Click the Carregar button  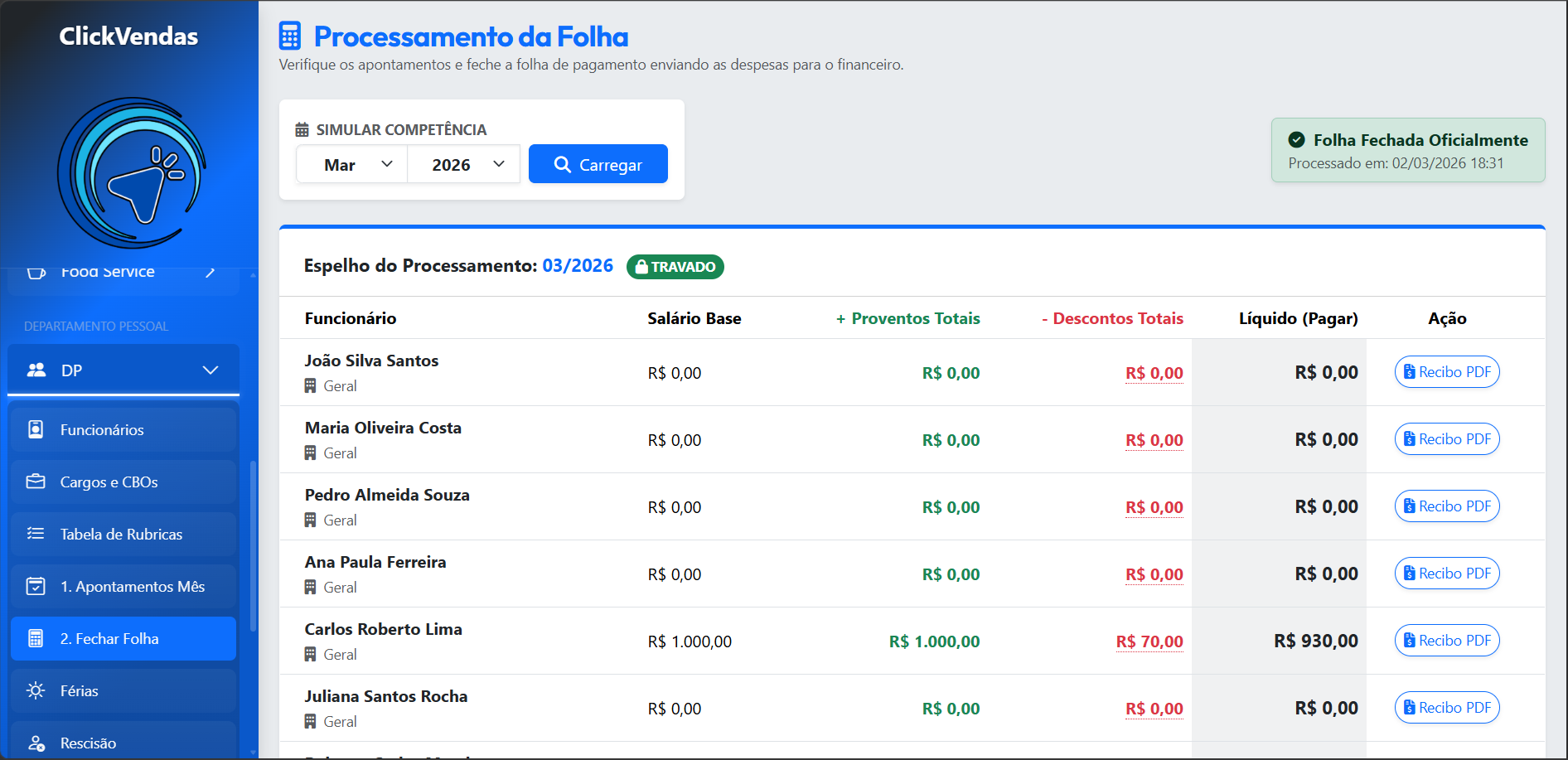pos(598,164)
